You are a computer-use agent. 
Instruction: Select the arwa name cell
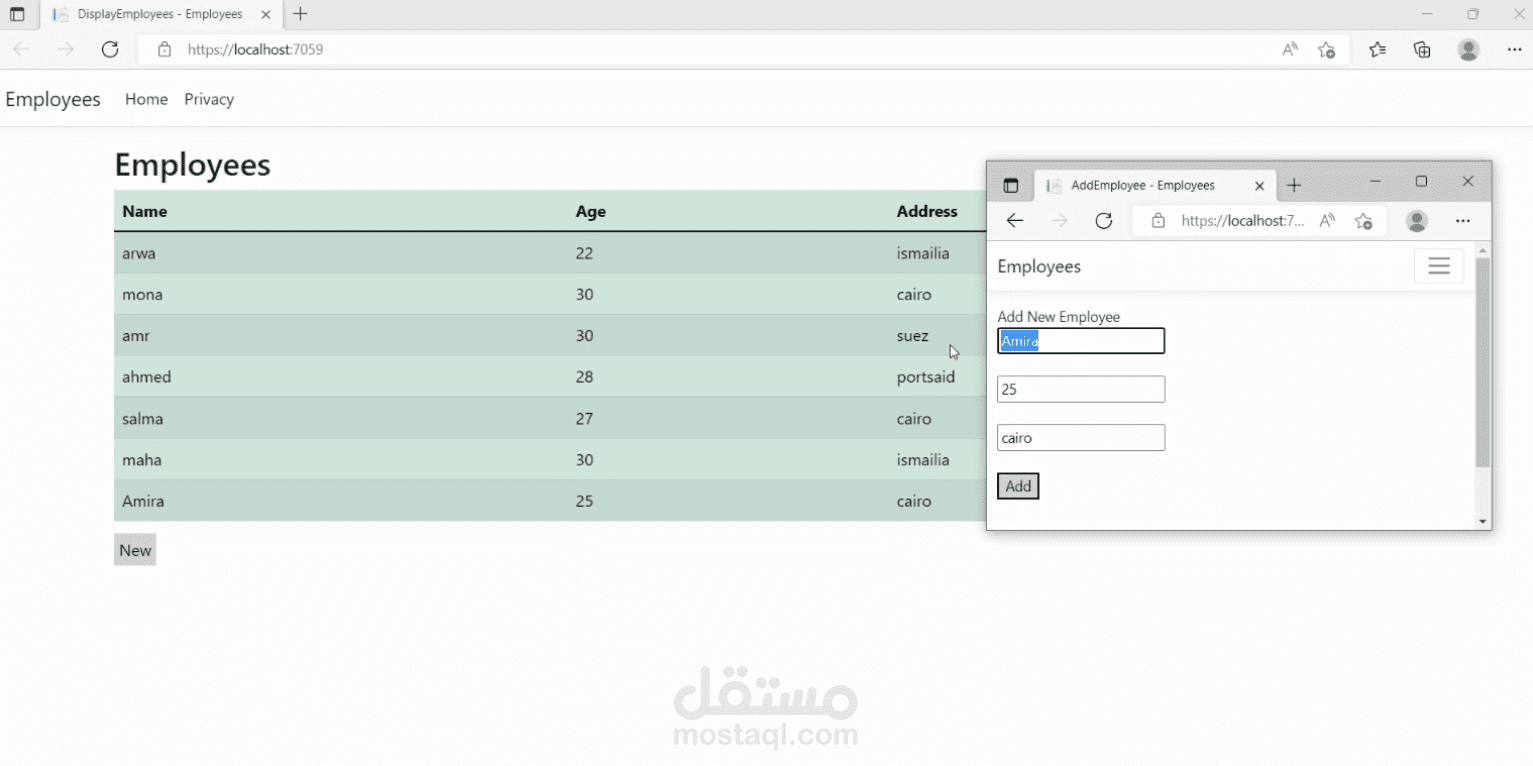tap(139, 253)
